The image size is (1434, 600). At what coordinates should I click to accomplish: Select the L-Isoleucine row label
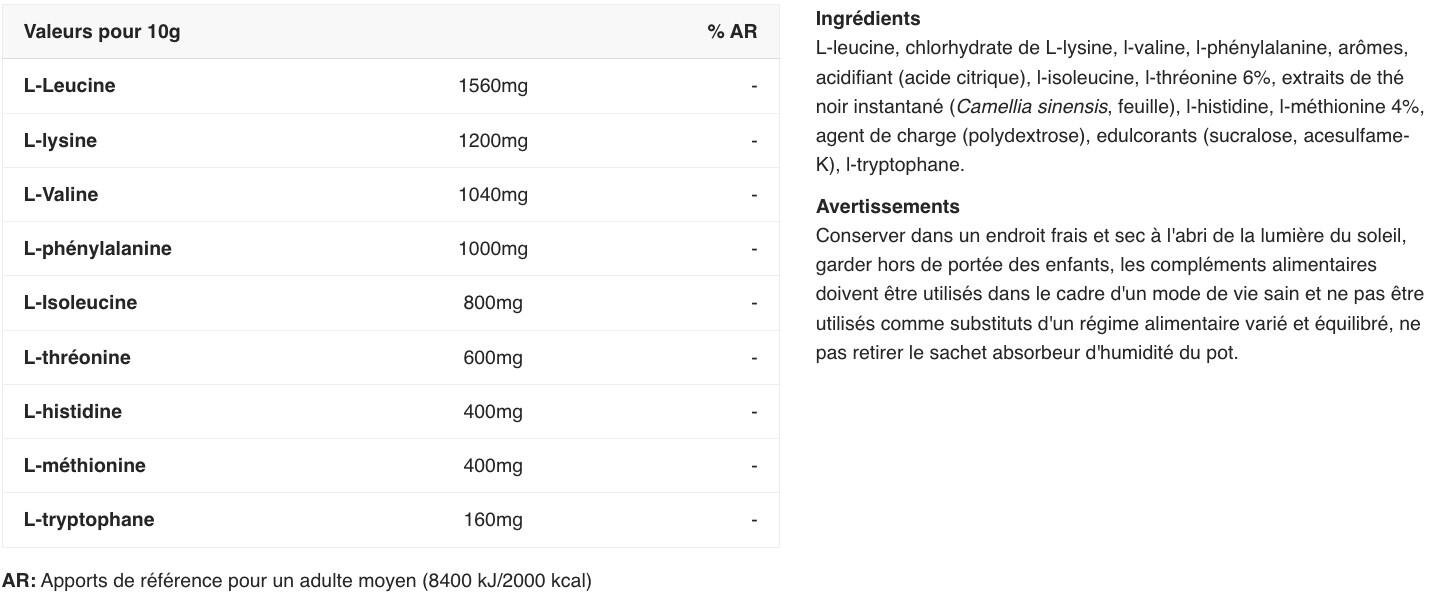pos(80,303)
